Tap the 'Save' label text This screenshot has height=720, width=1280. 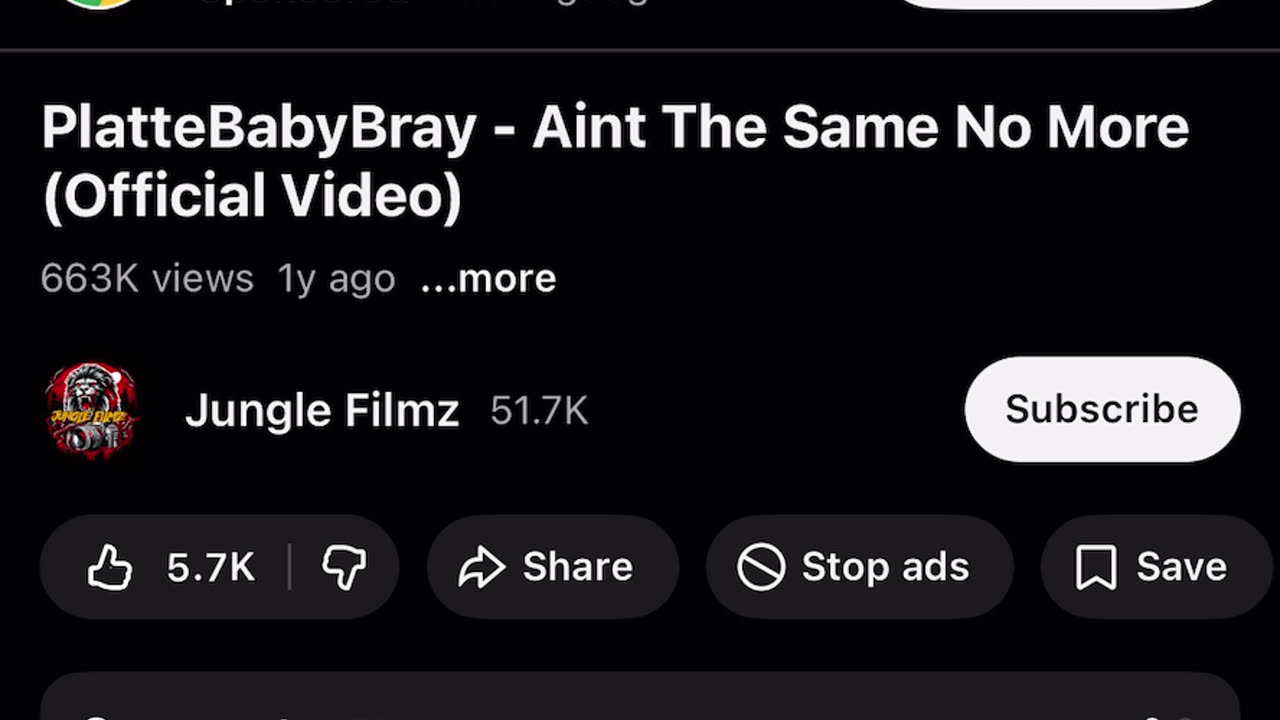pos(1181,567)
